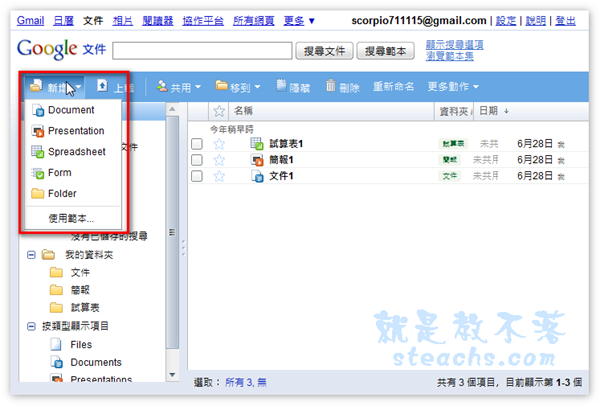Image resolution: width=600 pixels, height=406 pixels.
Task: Tick the checkbox for 簡報1
Action: click(197, 160)
